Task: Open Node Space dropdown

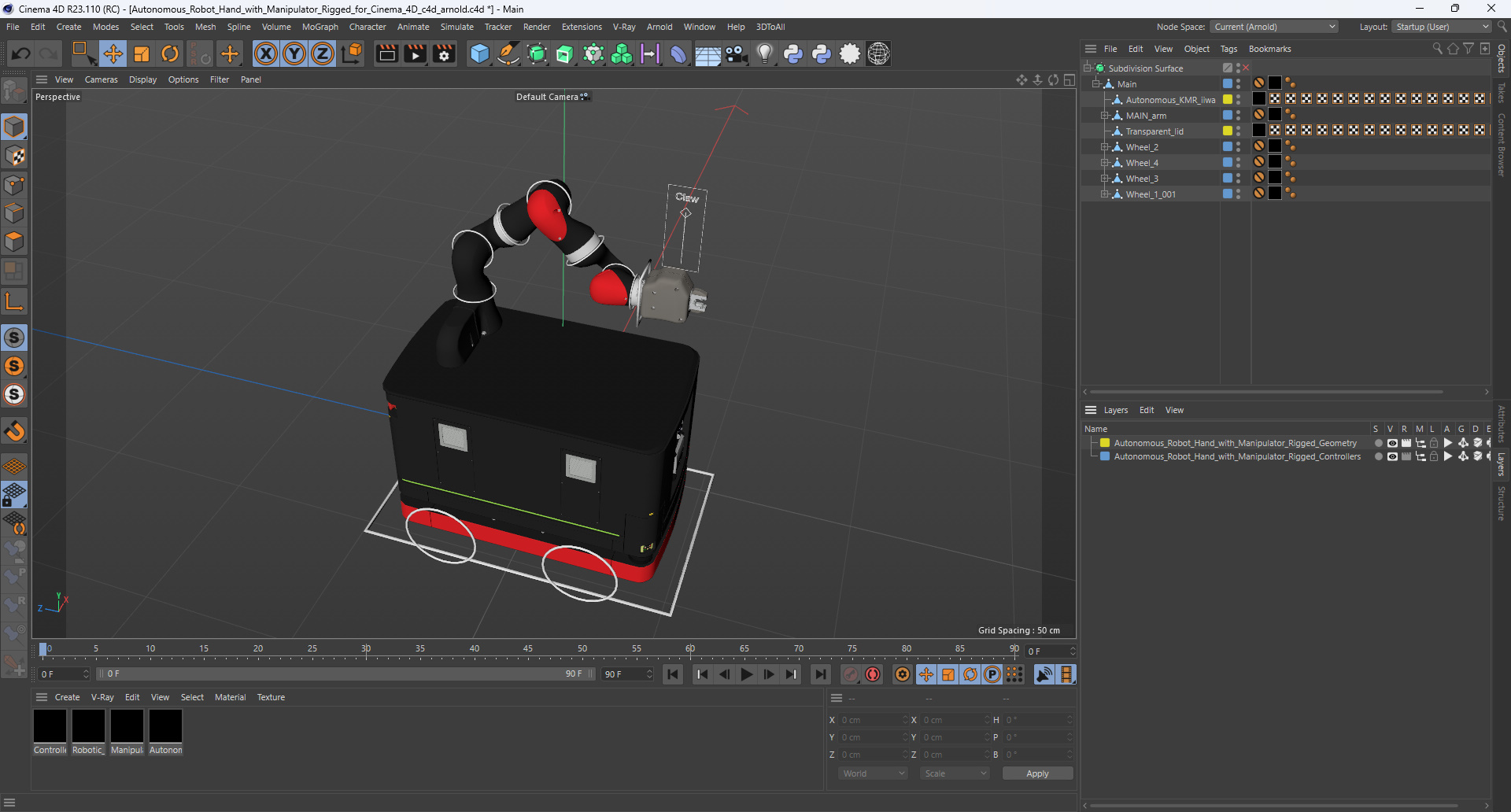Action: coord(1274,27)
